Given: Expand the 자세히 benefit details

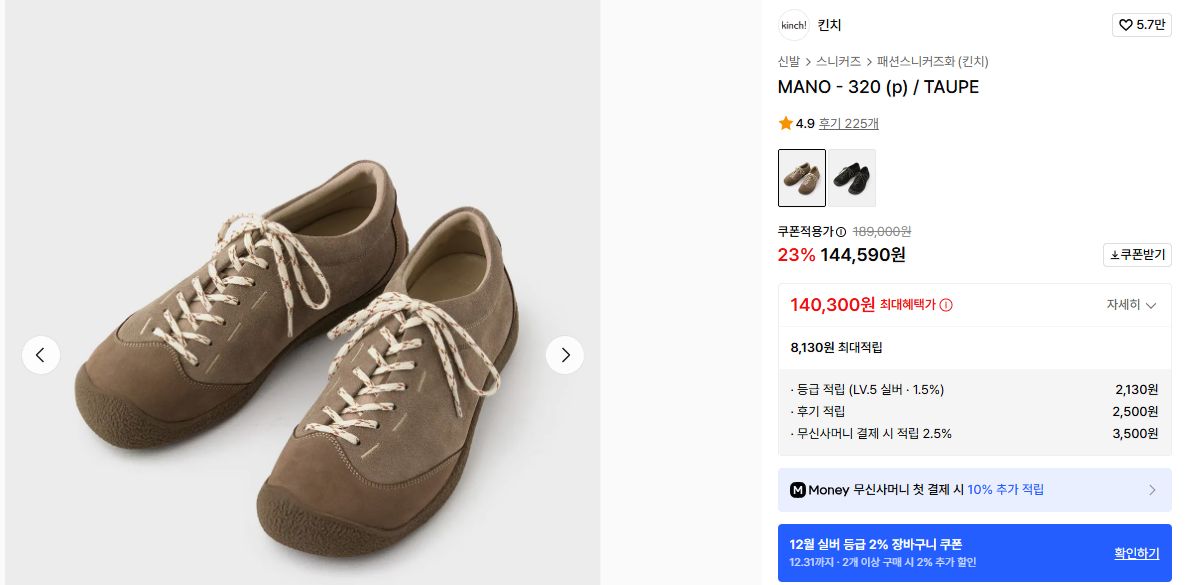Looking at the screenshot, I should (1131, 305).
